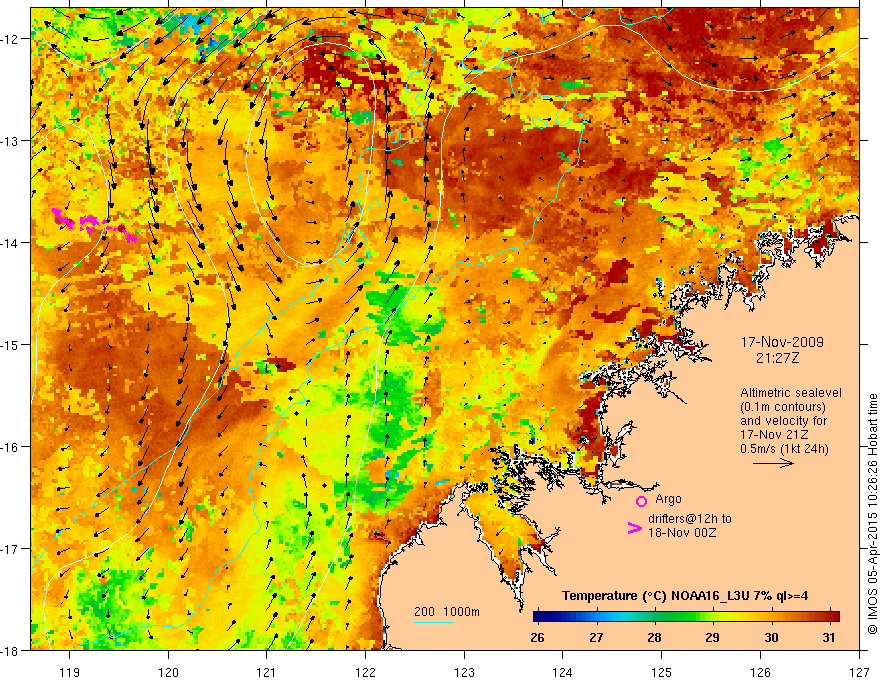The width and height of the screenshot is (880, 680).
Task: Click longitude axis label 123
Action: click(x=464, y=672)
